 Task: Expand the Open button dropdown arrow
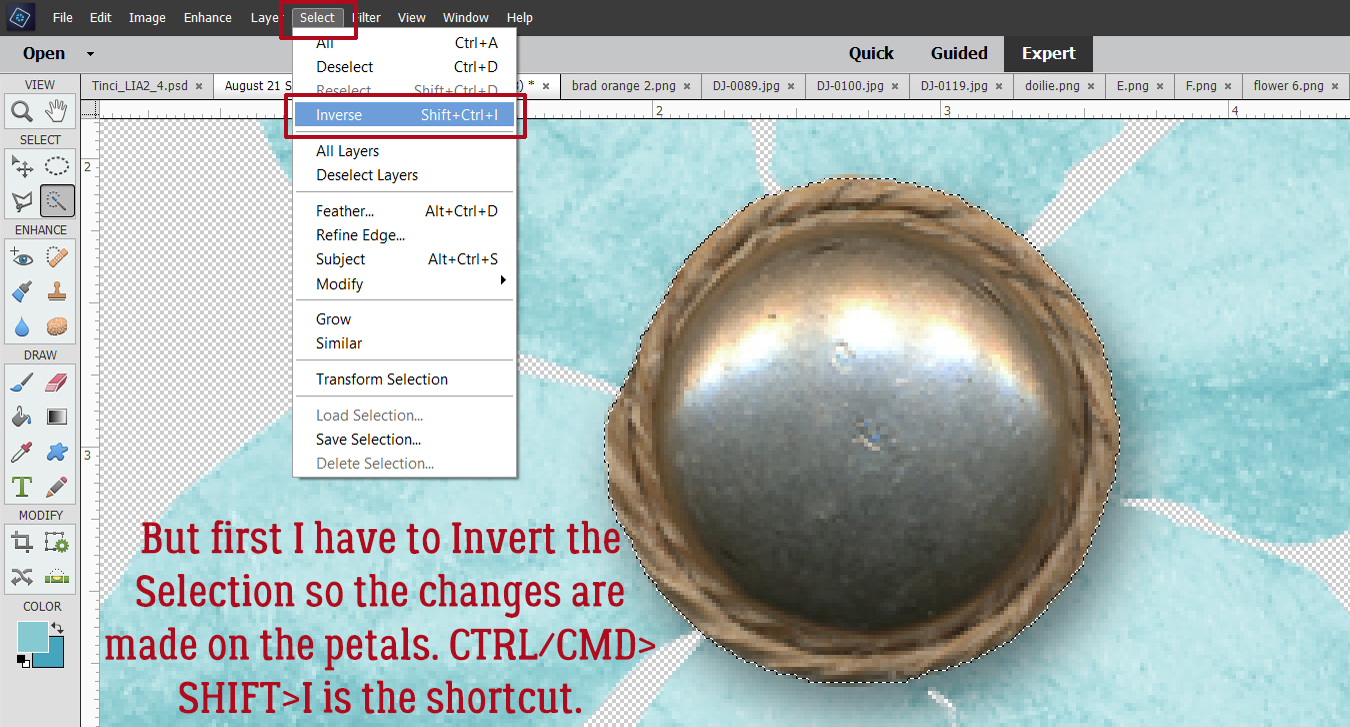click(x=90, y=54)
